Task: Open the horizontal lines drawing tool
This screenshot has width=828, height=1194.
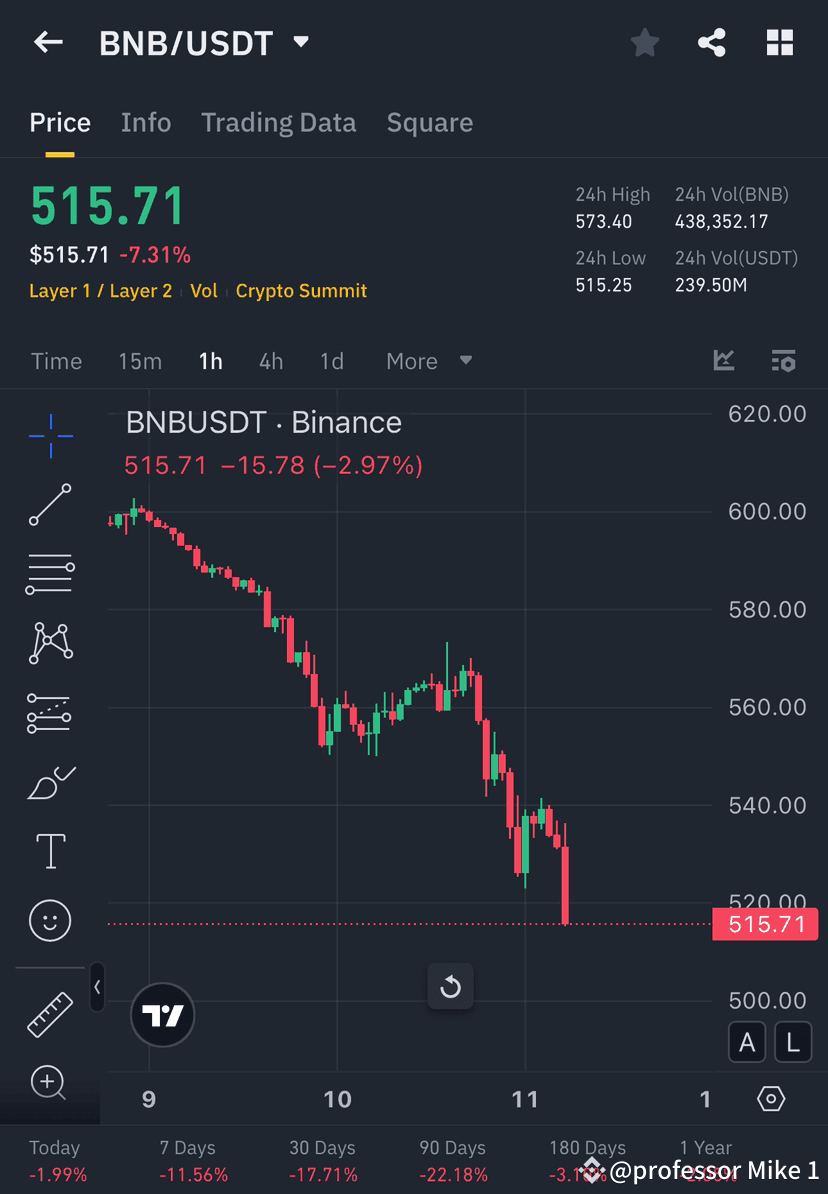Action: (50, 574)
